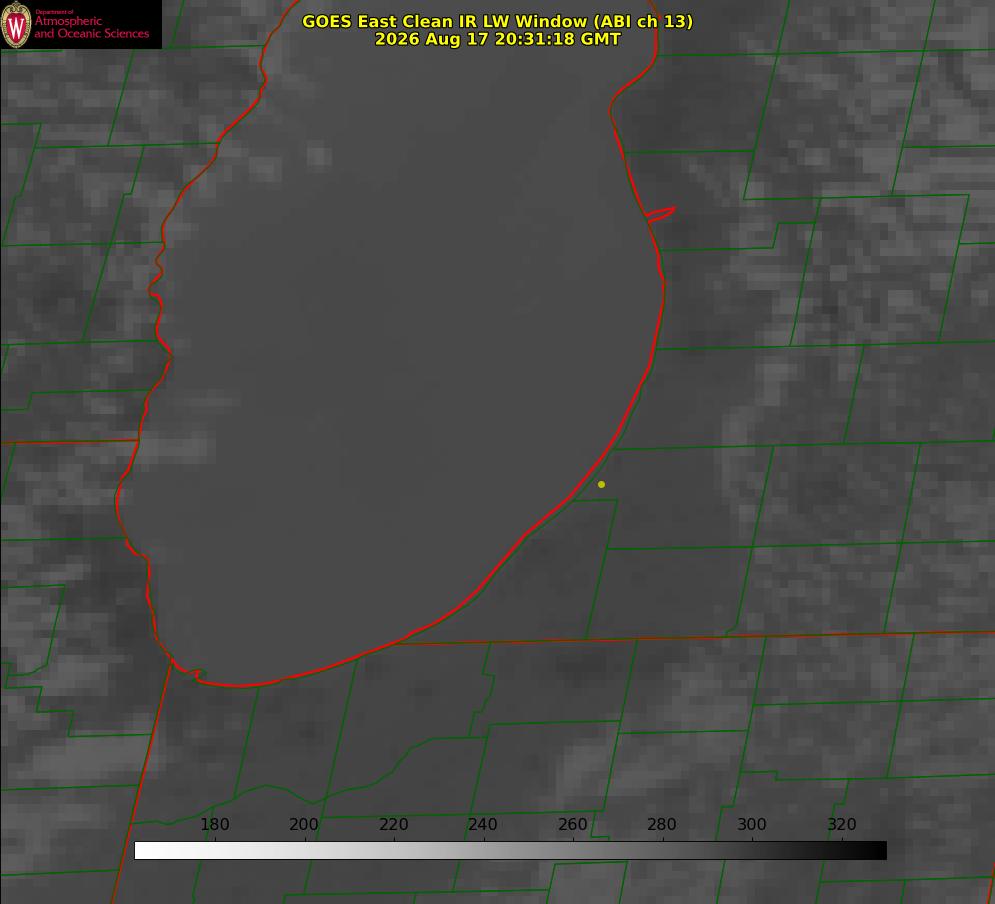Click the University of Wisconsin crest logo
Screen dimensions: 995x904
tap(15, 24)
